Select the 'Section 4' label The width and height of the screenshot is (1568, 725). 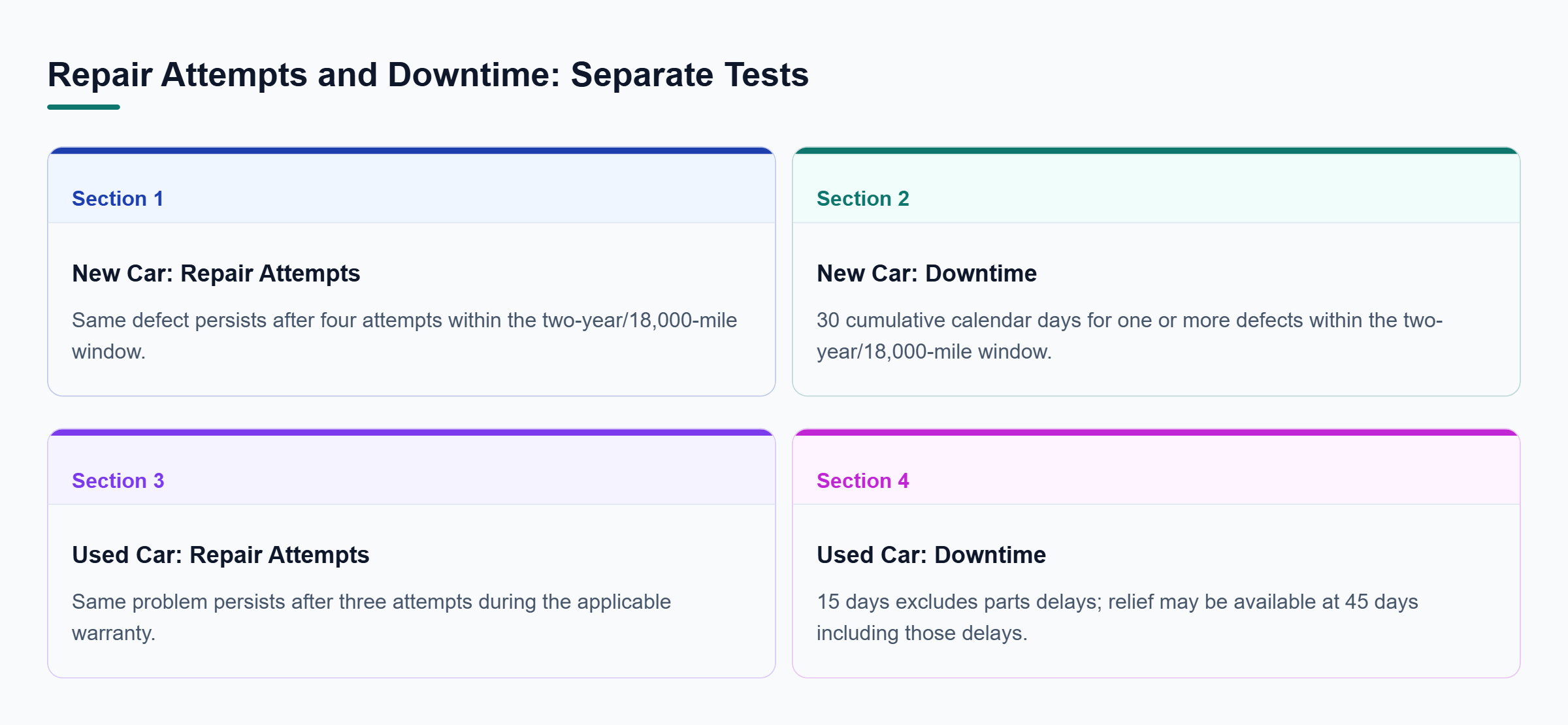863,481
